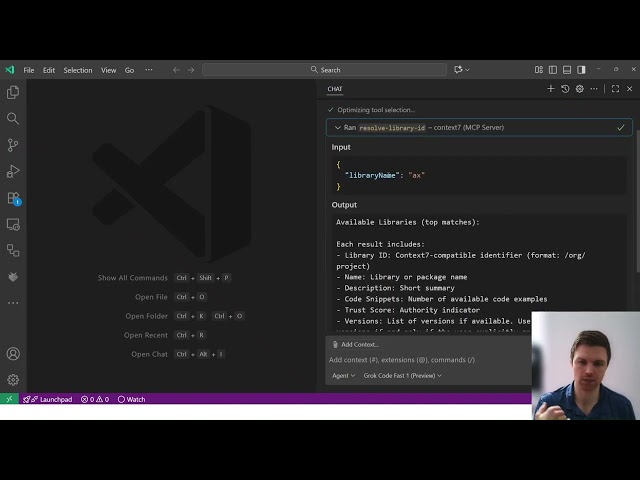Open Launchpad in status bar

tap(48, 399)
